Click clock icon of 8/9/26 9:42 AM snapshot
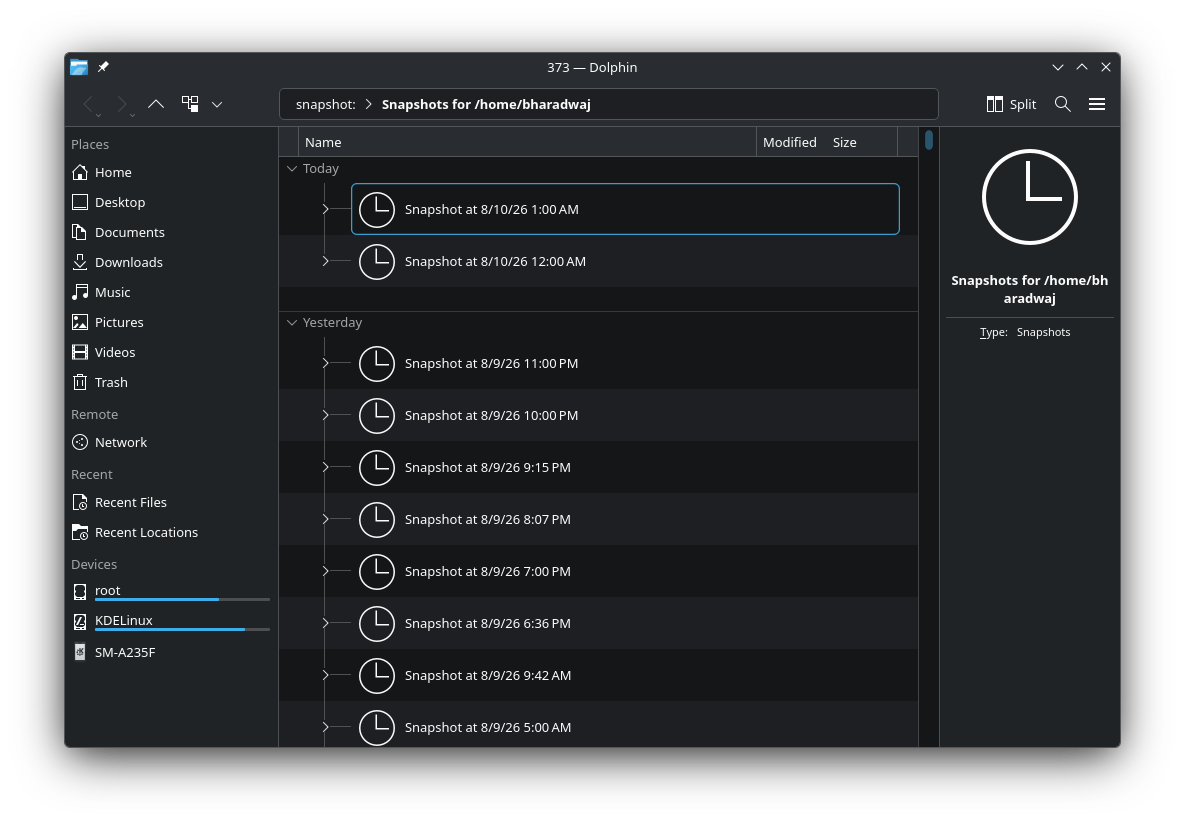 [376, 676]
